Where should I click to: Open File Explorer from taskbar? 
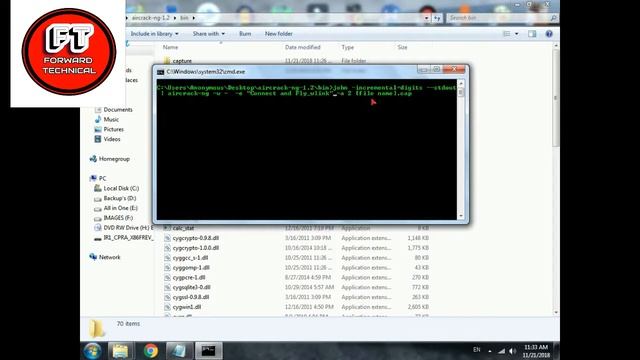[120, 351]
